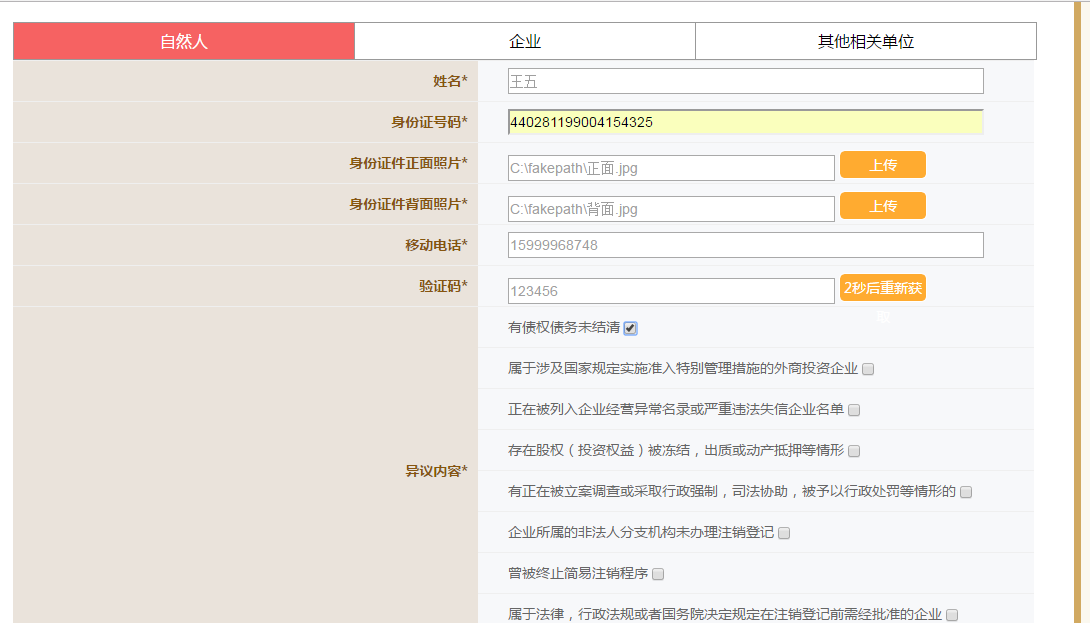This screenshot has width=1090, height=623.
Task: Open the 其他相关单位 tab
Action: coord(865,41)
